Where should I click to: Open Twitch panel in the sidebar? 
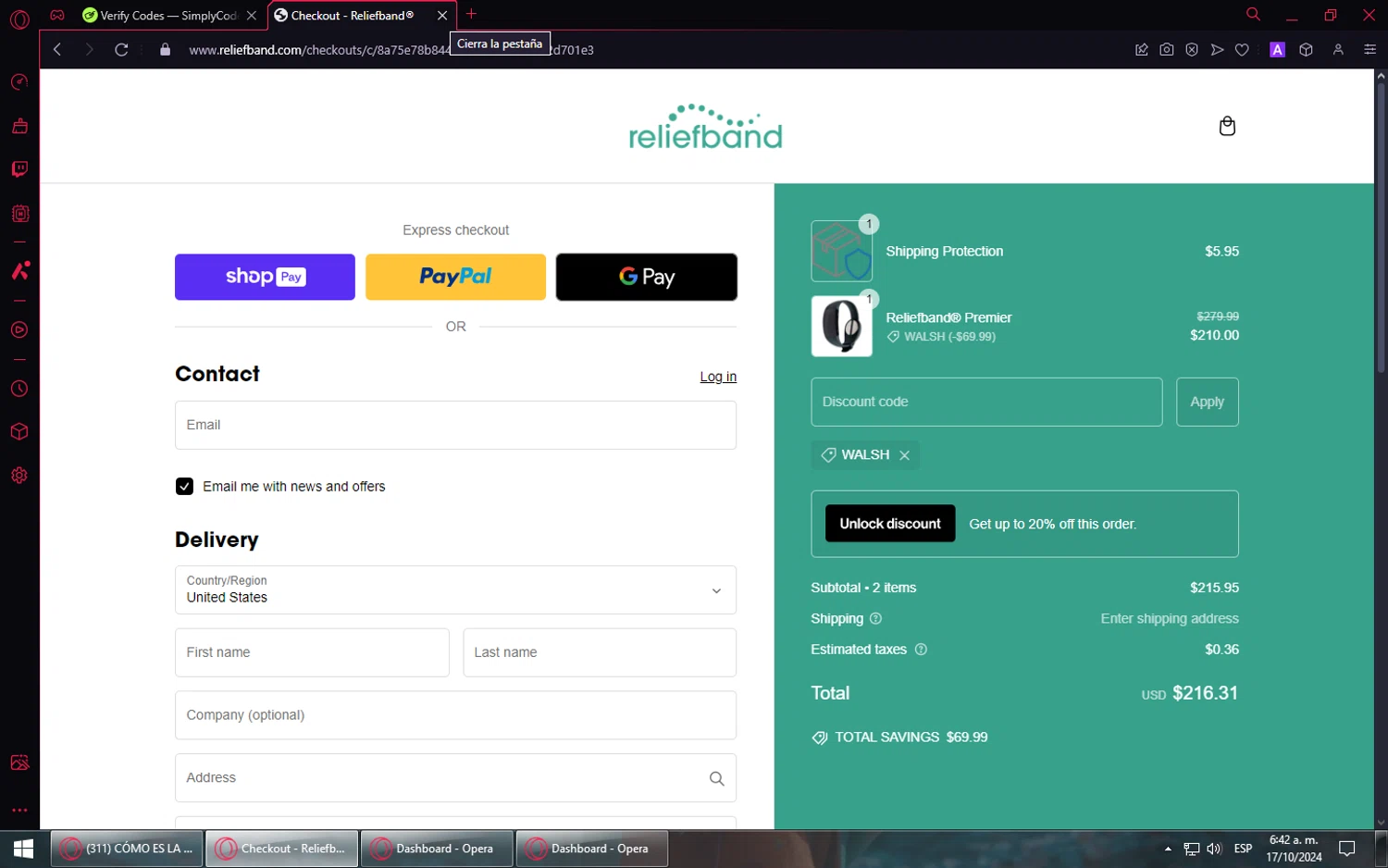click(19, 169)
